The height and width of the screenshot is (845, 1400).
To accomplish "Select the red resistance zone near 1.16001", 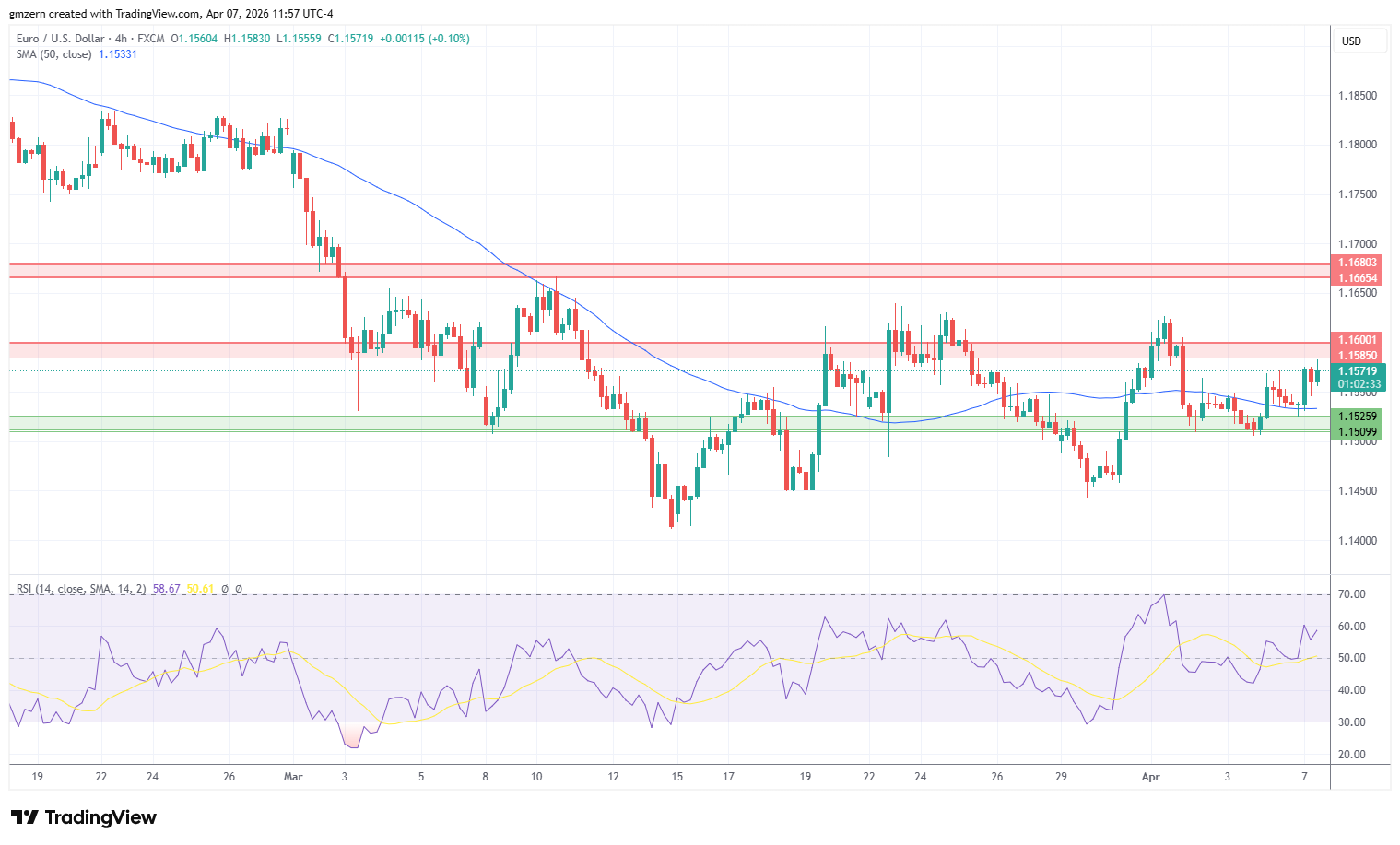I will [x=670, y=348].
